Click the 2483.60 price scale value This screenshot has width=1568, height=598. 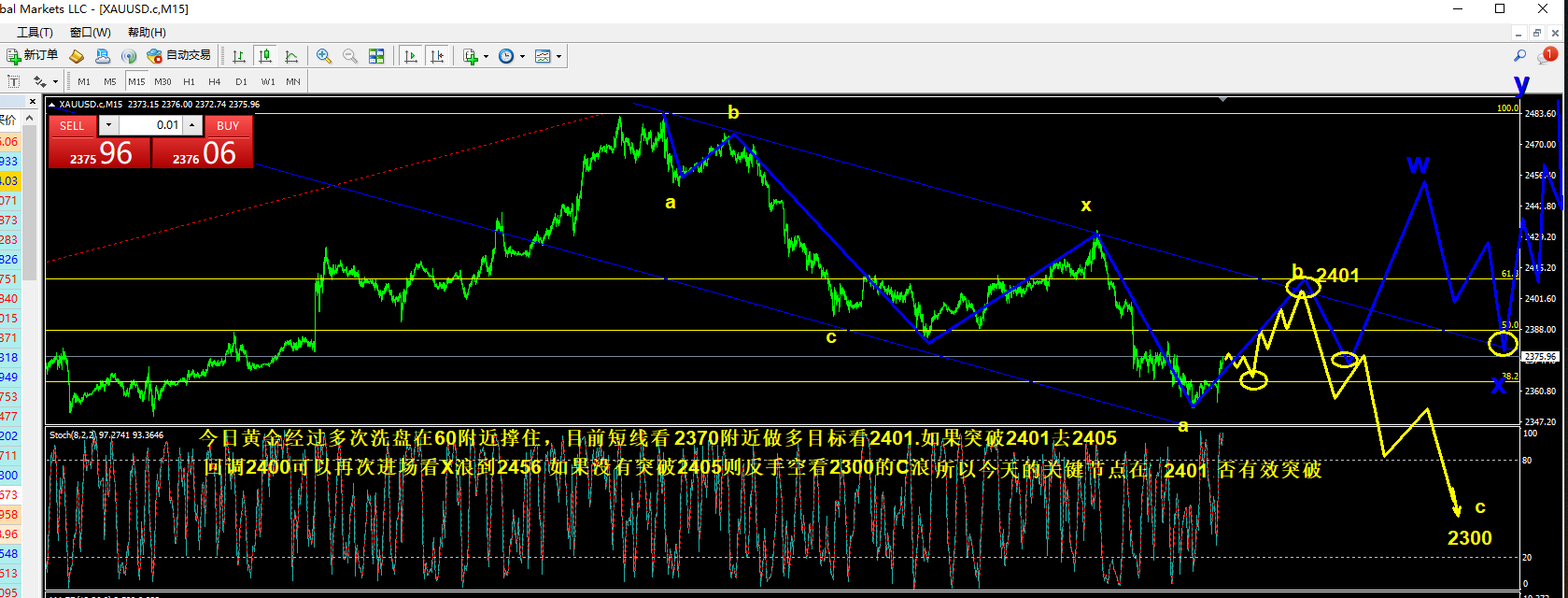(1539, 114)
